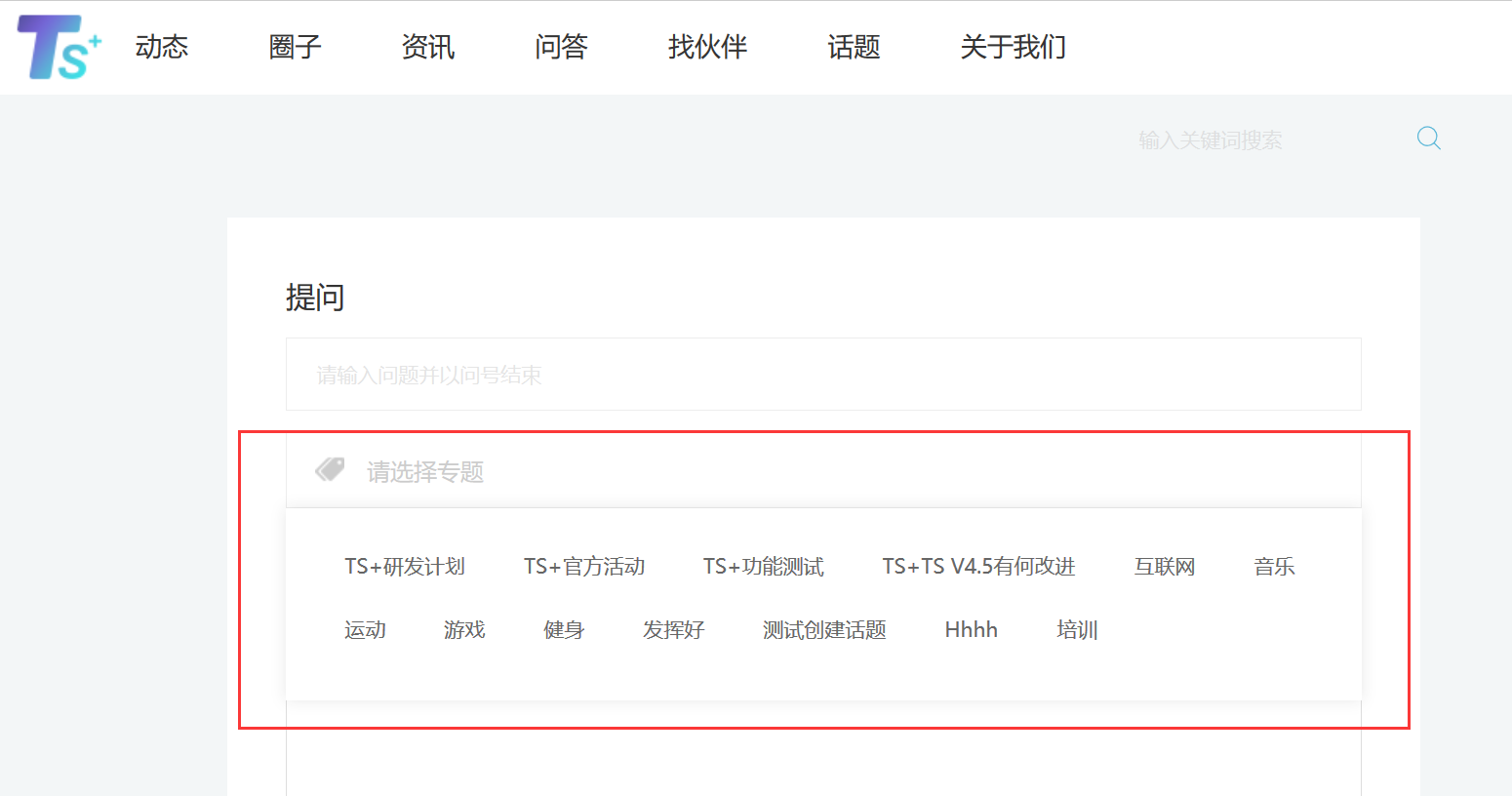The height and width of the screenshot is (796, 1512).
Task: Select topic TS+TS V4.5有何改进
Action: click(x=978, y=567)
